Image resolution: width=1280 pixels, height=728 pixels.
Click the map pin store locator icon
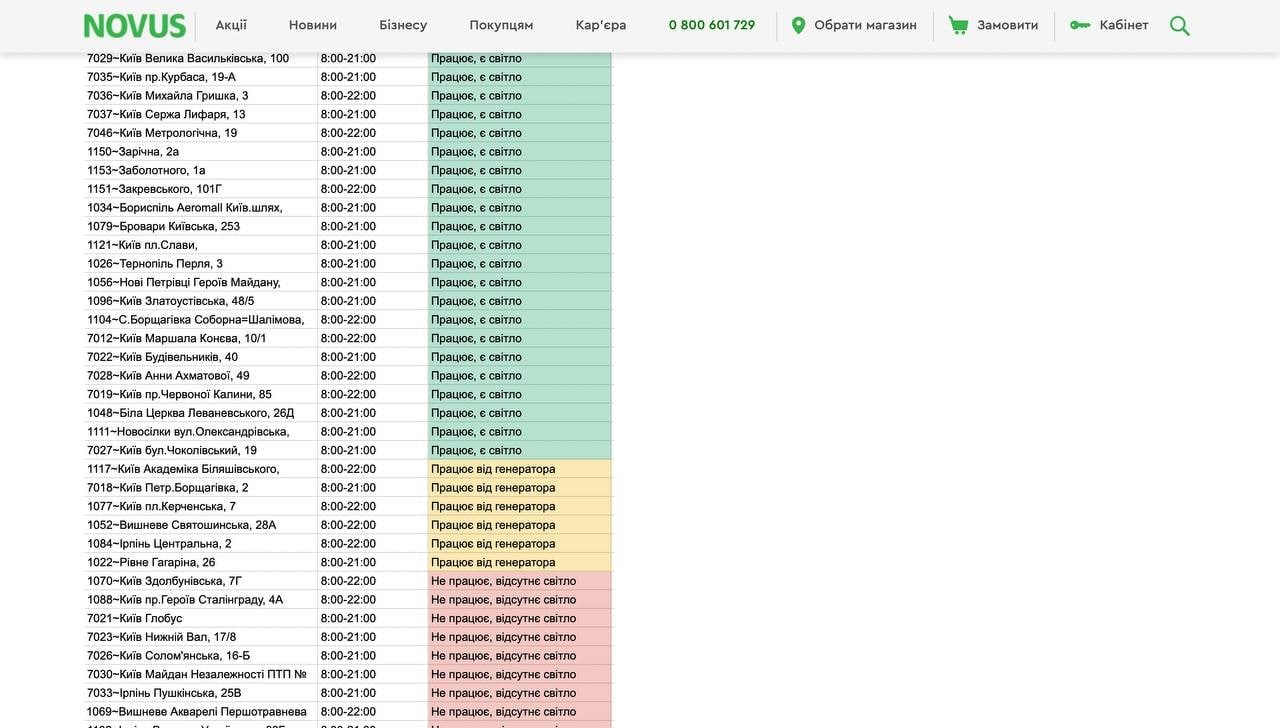point(798,25)
